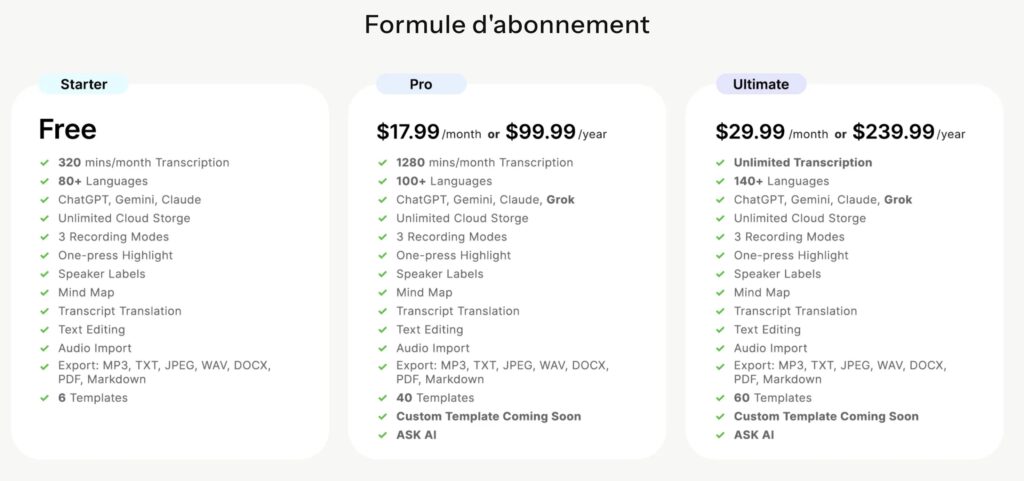Click the checkmark next to Pro's ASK AI
The width and height of the screenshot is (1024, 481).
pos(382,435)
